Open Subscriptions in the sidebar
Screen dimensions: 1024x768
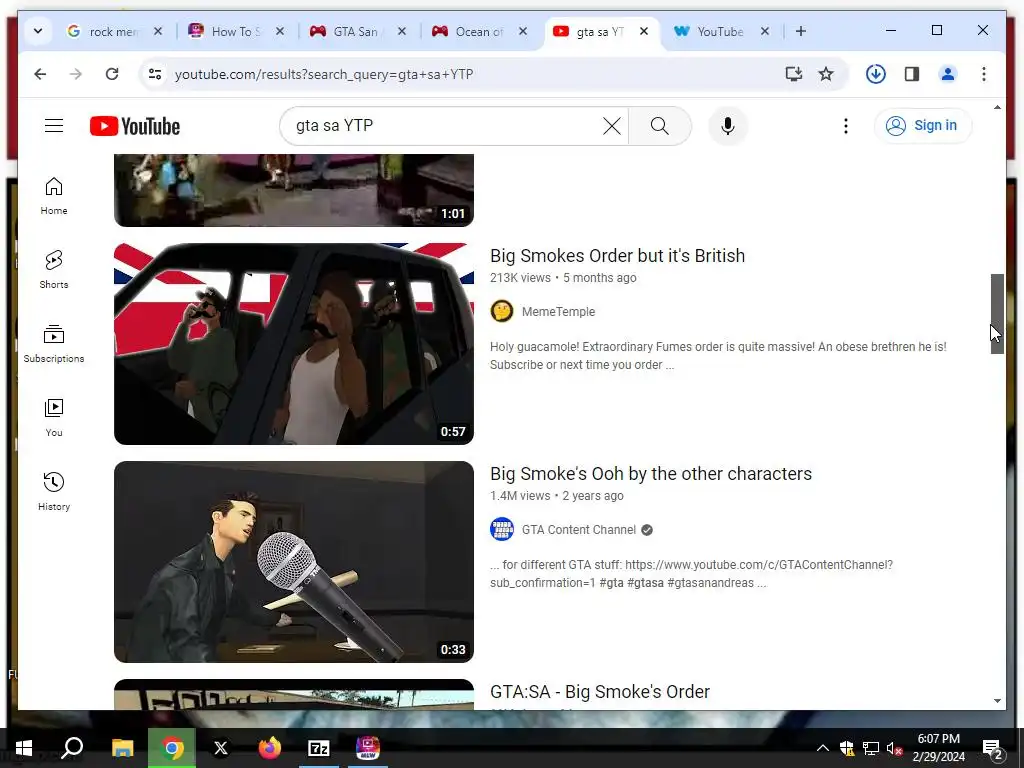54,344
